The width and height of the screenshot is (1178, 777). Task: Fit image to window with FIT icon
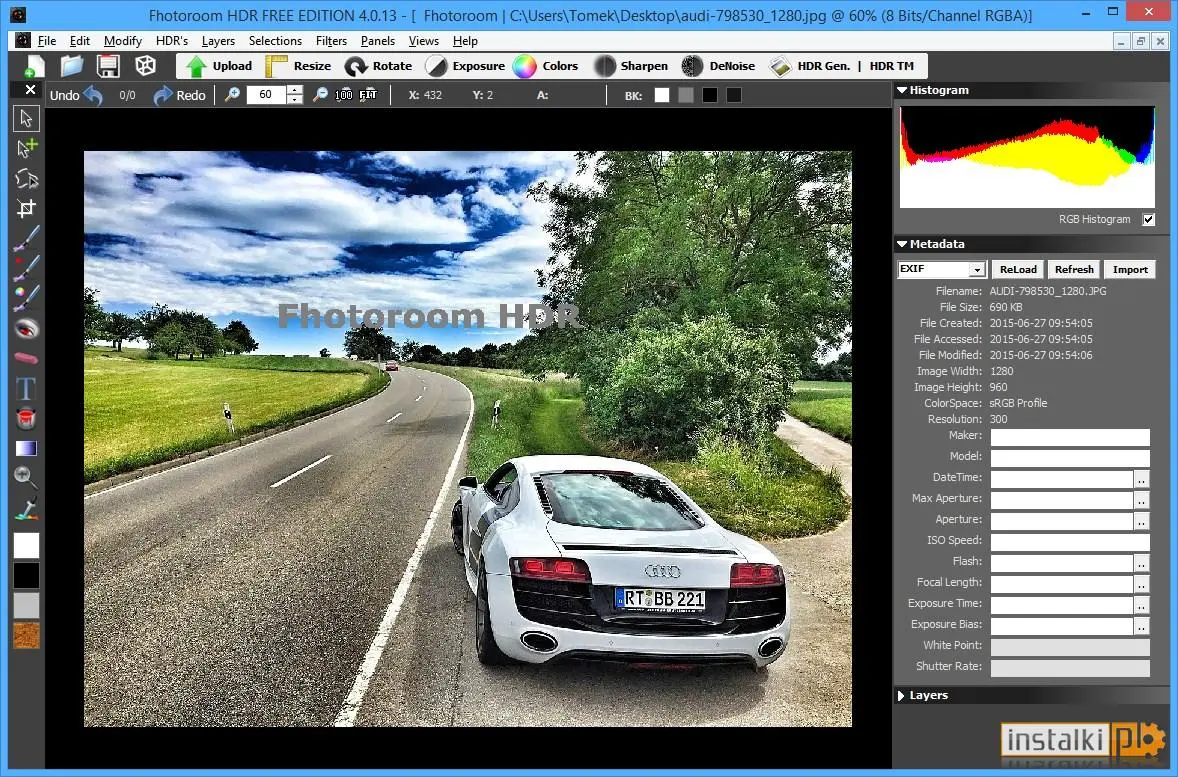point(368,95)
